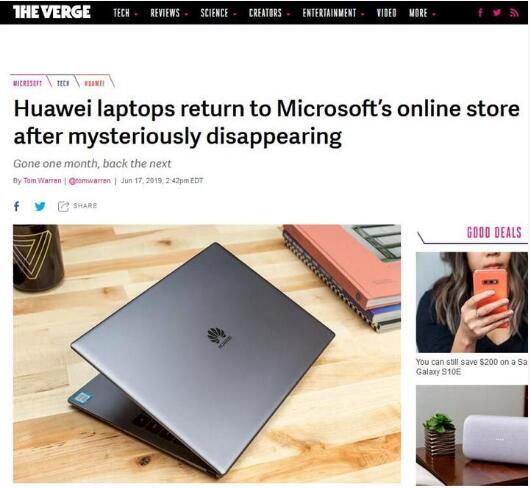Open the Video section
The image size is (530, 488).
click(x=386, y=13)
